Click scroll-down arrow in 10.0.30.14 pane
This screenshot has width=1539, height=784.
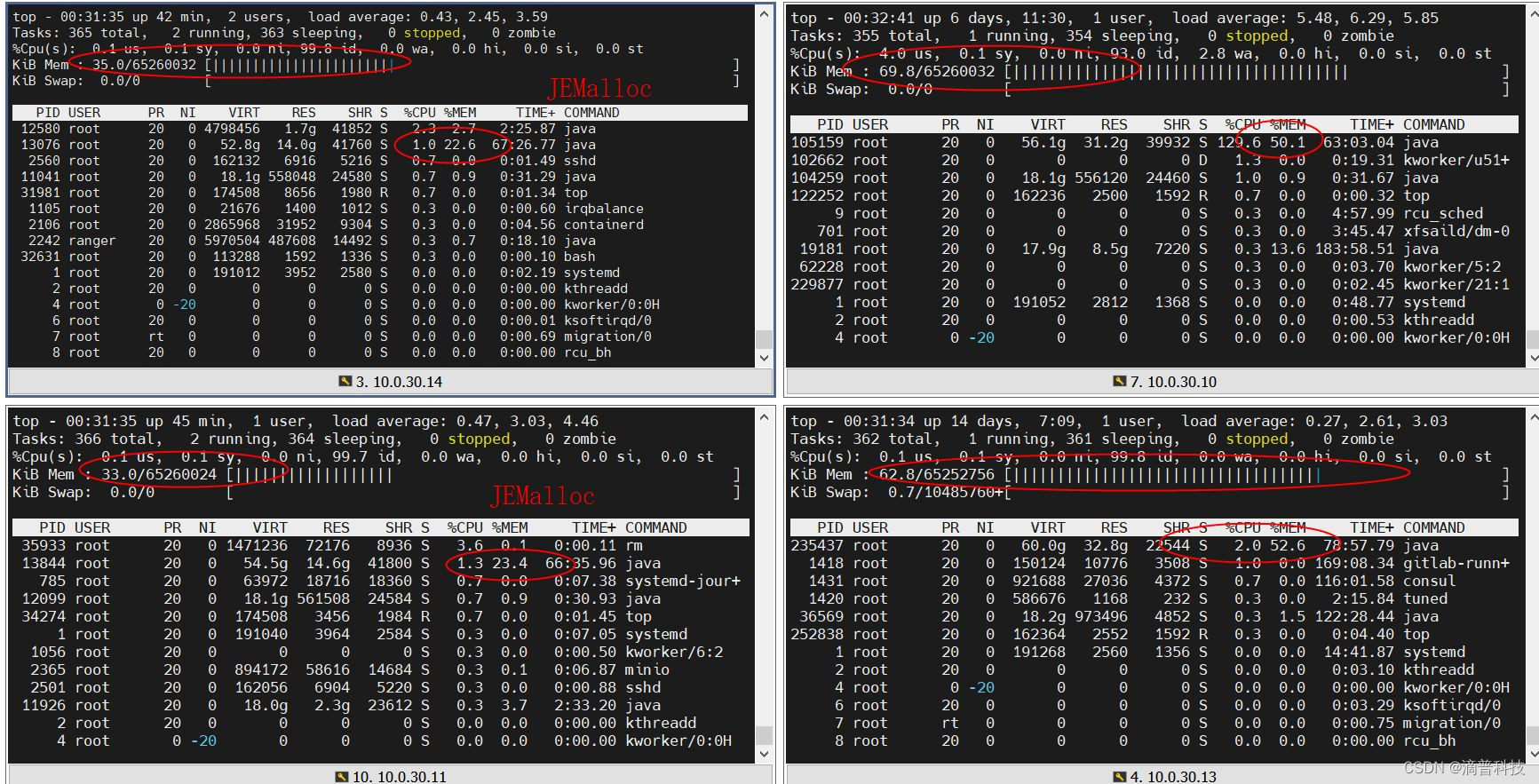click(765, 358)
